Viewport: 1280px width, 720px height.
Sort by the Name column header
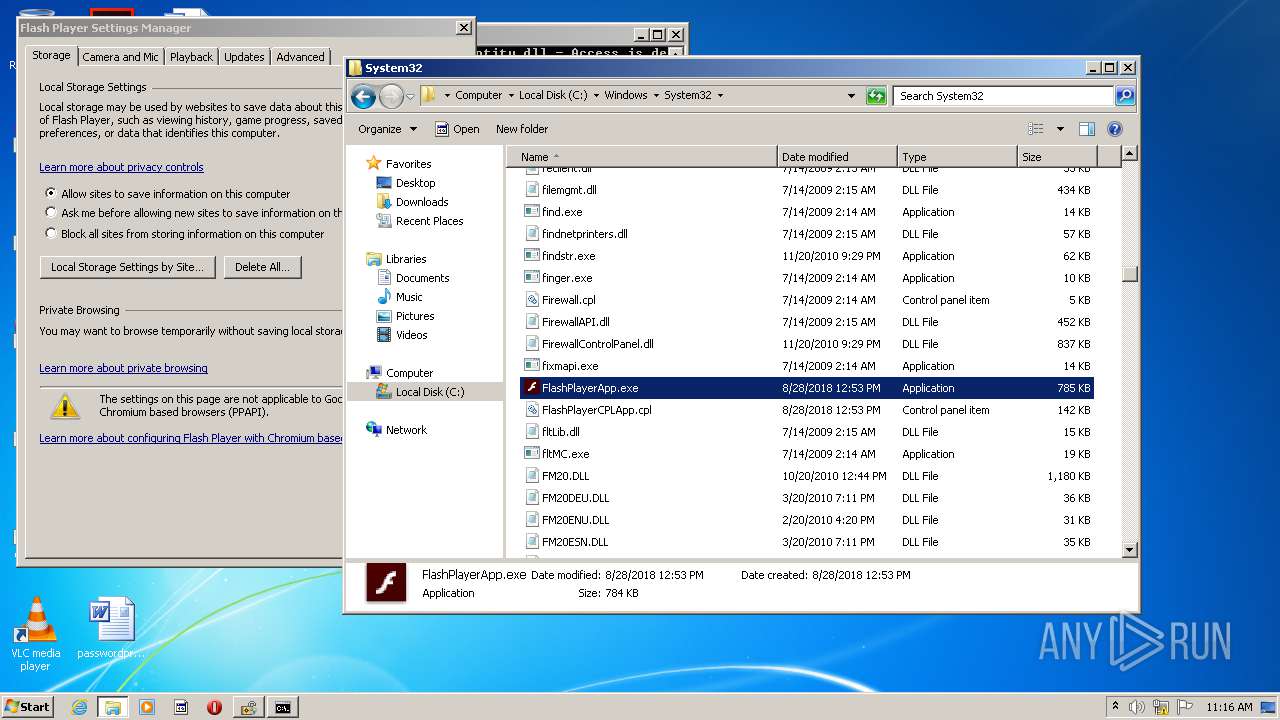641,157
